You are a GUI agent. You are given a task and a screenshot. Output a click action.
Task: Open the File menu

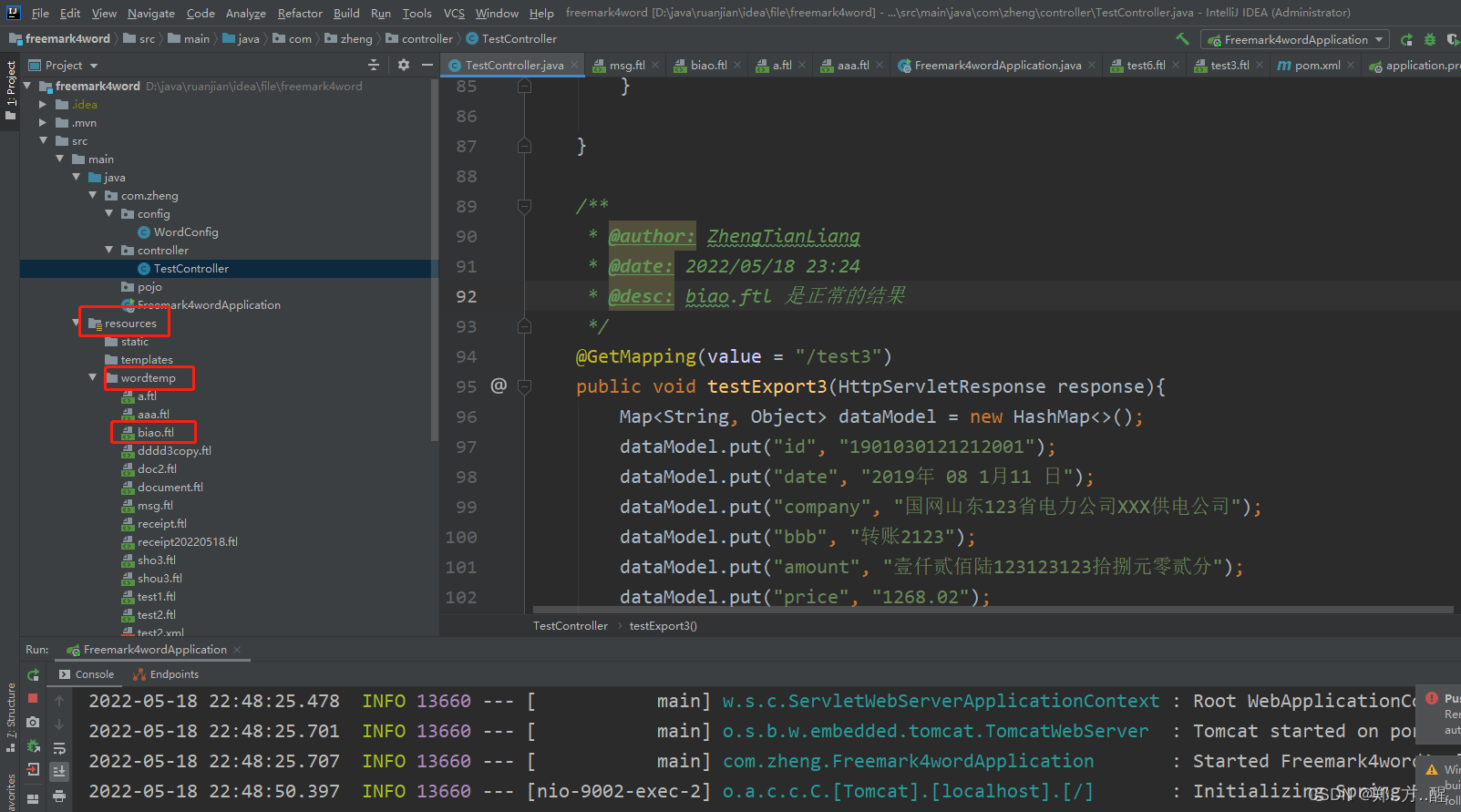[x=40, y=13]
